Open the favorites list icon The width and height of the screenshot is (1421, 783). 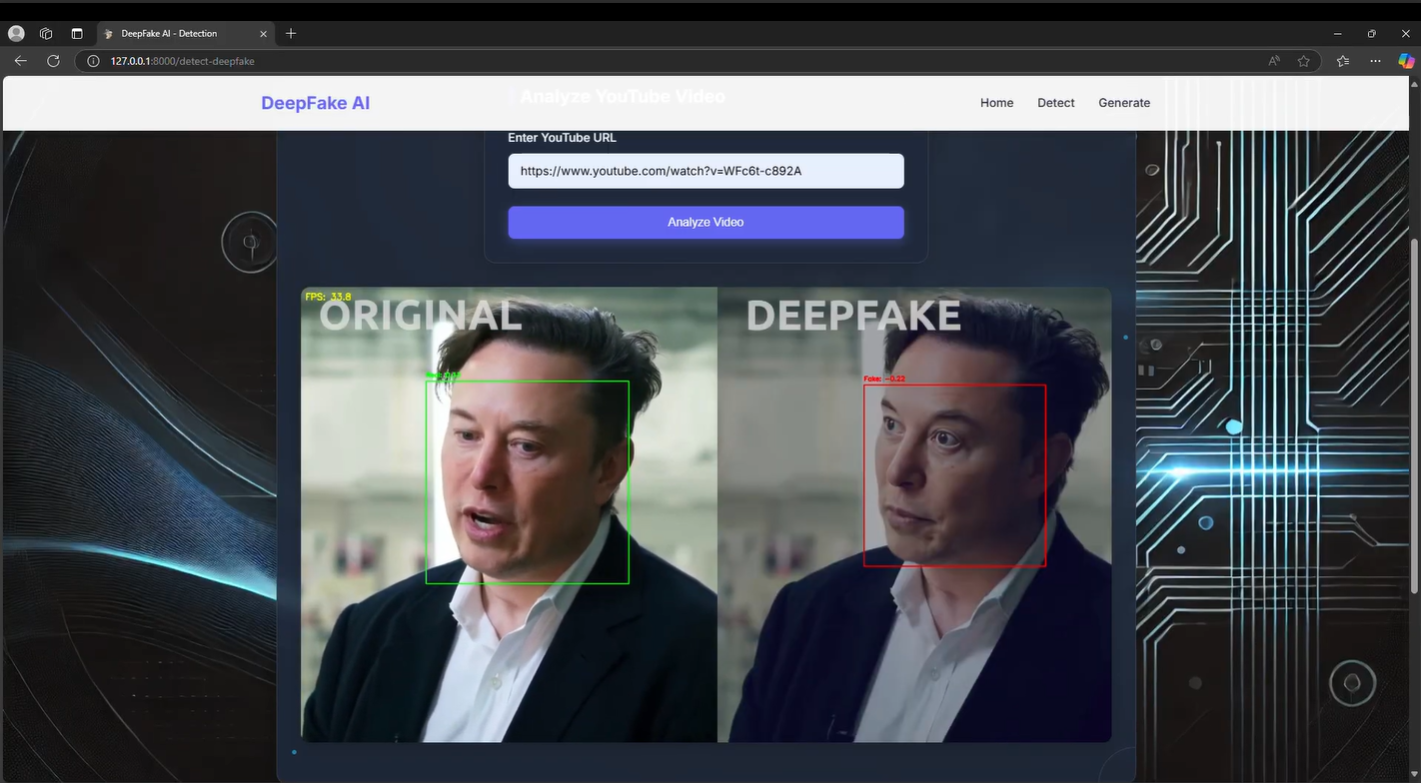click(1343, 61)
